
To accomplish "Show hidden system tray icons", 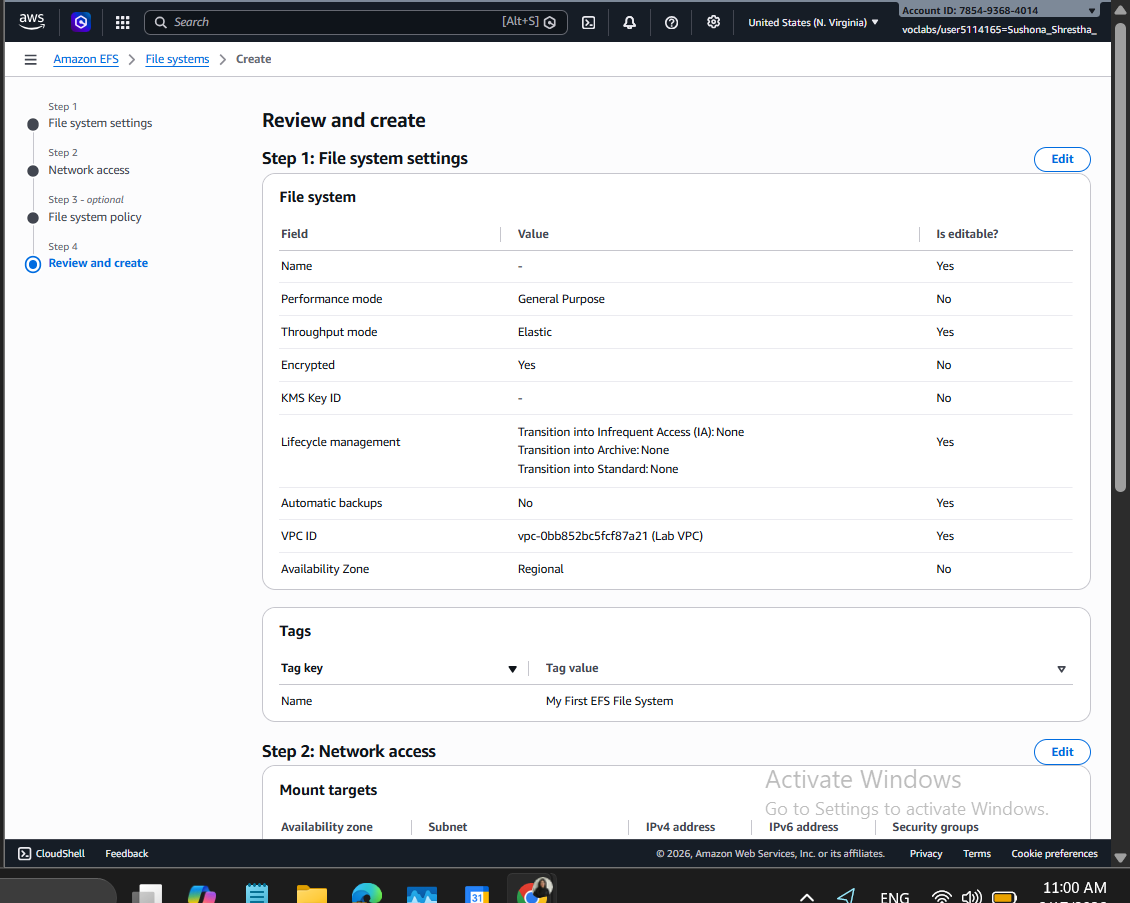I will 807,897.
